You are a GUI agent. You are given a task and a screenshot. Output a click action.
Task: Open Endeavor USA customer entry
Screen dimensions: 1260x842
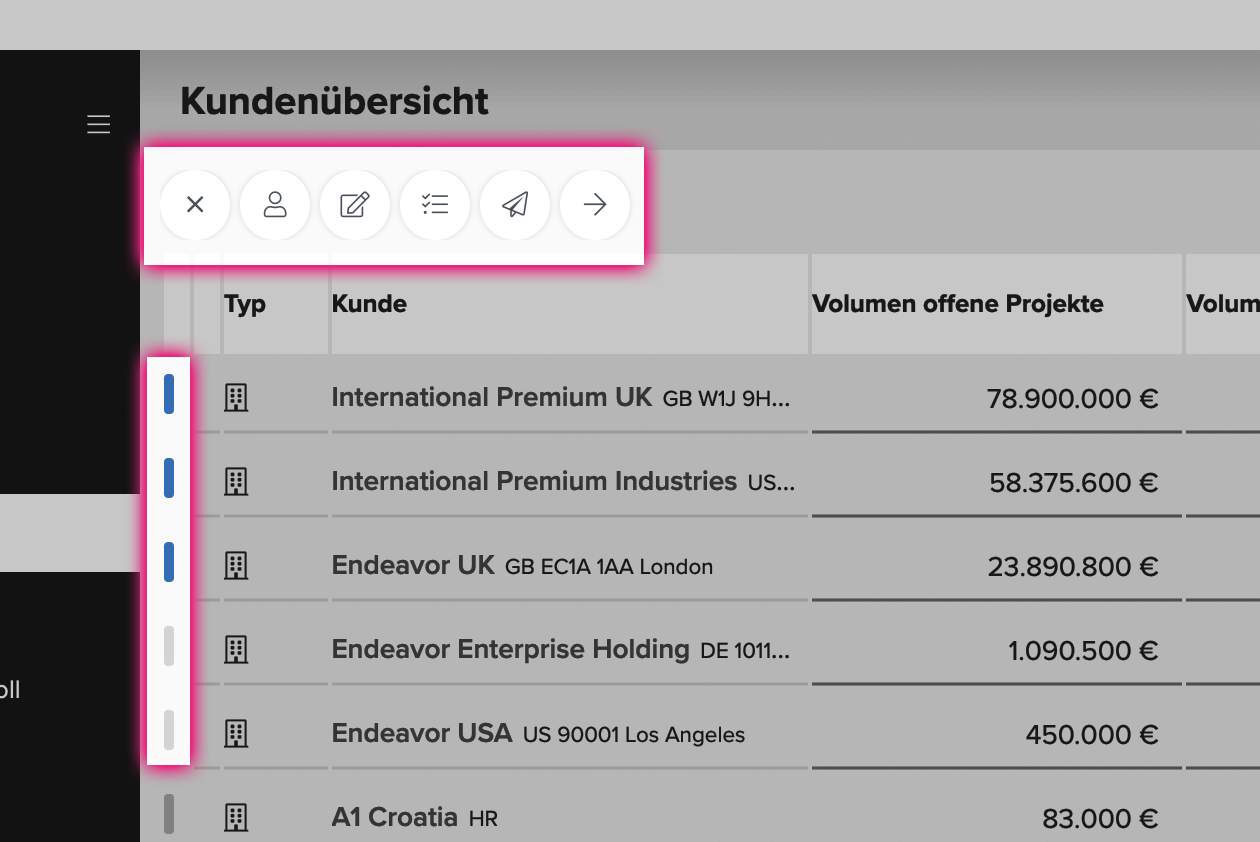(422, 733)
